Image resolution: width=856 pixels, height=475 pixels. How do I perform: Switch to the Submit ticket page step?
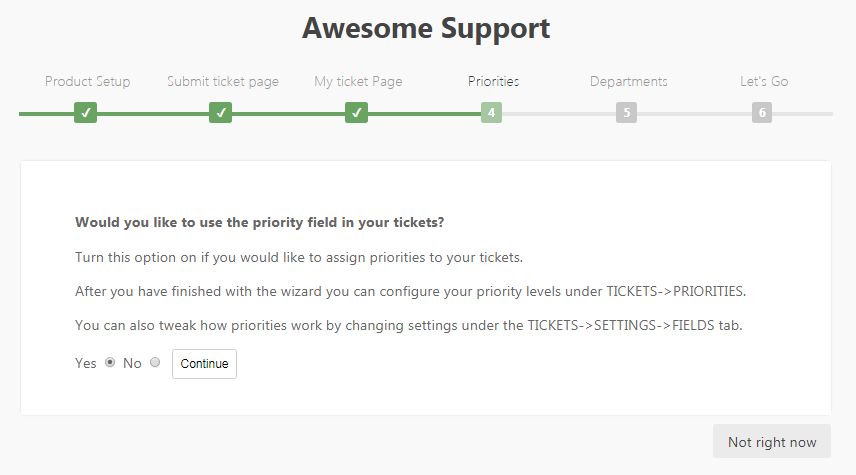(x=223, y=82)
